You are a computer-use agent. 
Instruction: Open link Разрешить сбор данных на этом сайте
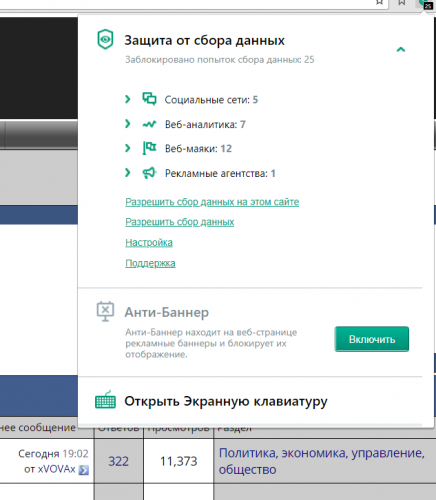pos(212,202)
